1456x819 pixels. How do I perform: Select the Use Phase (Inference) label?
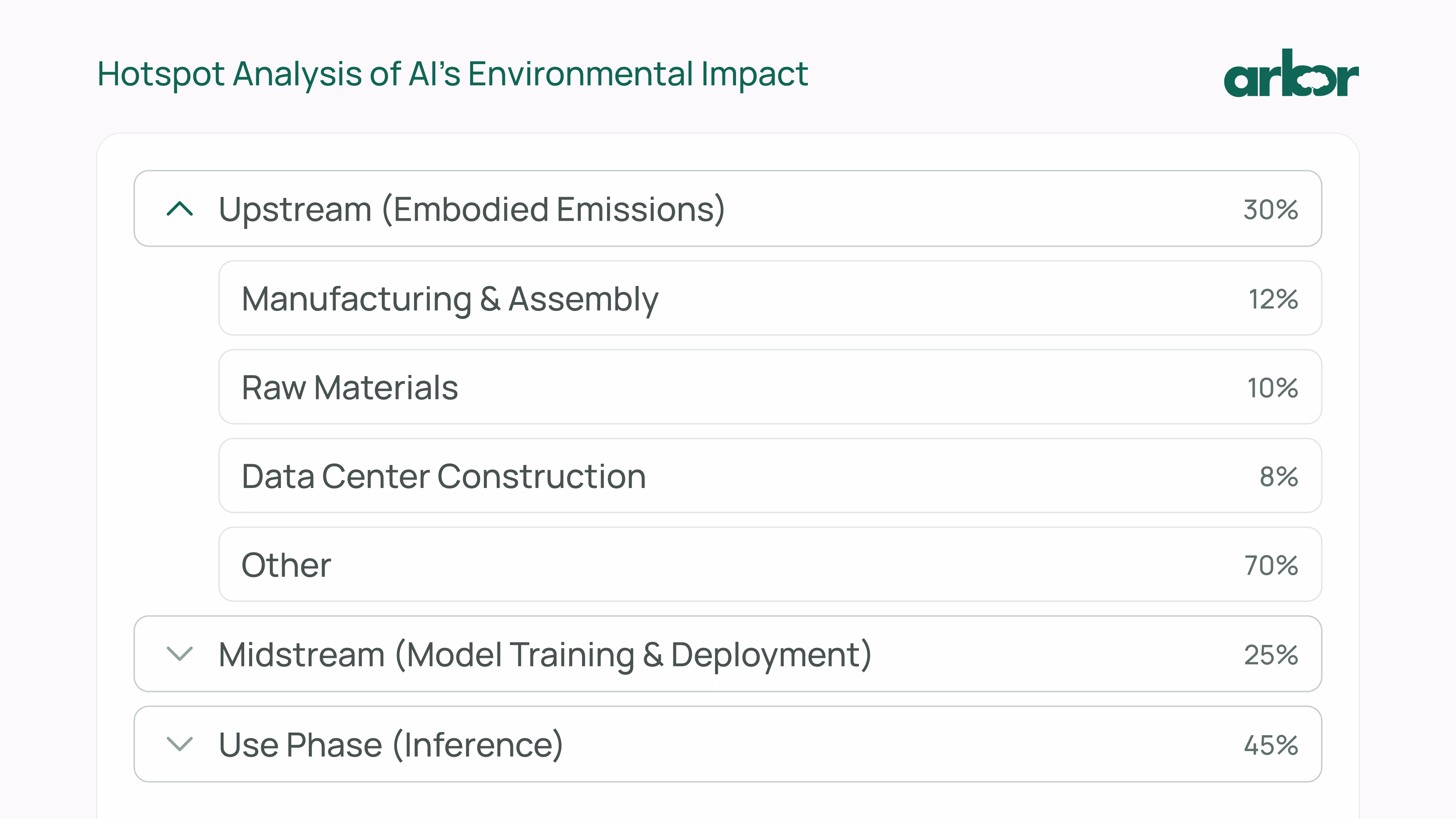391,744
